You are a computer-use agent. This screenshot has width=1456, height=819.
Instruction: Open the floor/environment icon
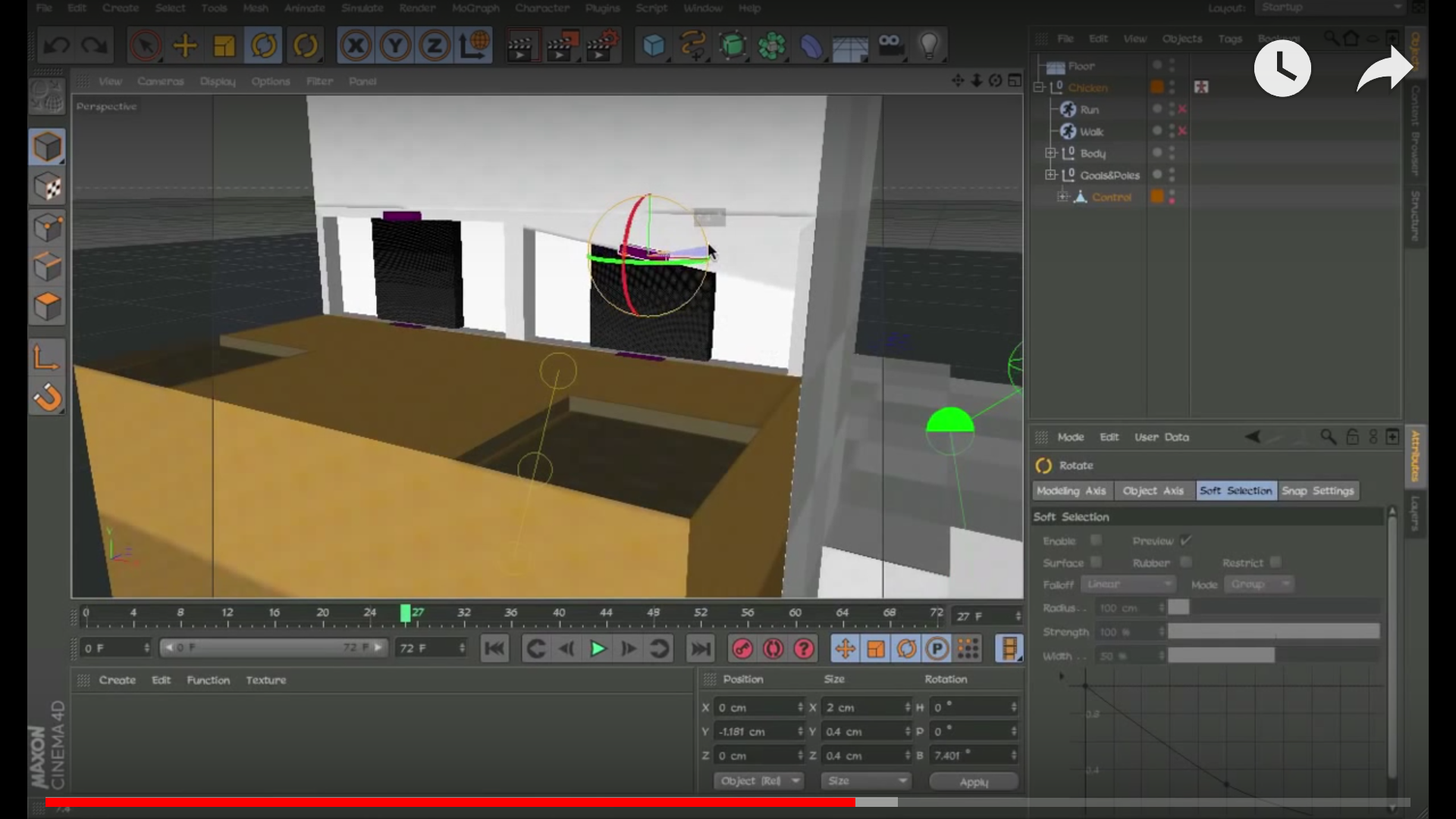pos(850,48)
